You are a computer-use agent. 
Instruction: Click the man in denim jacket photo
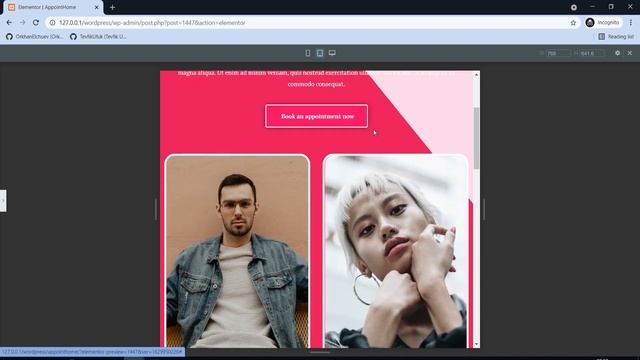pyautogui.click(x=237, y=251)
